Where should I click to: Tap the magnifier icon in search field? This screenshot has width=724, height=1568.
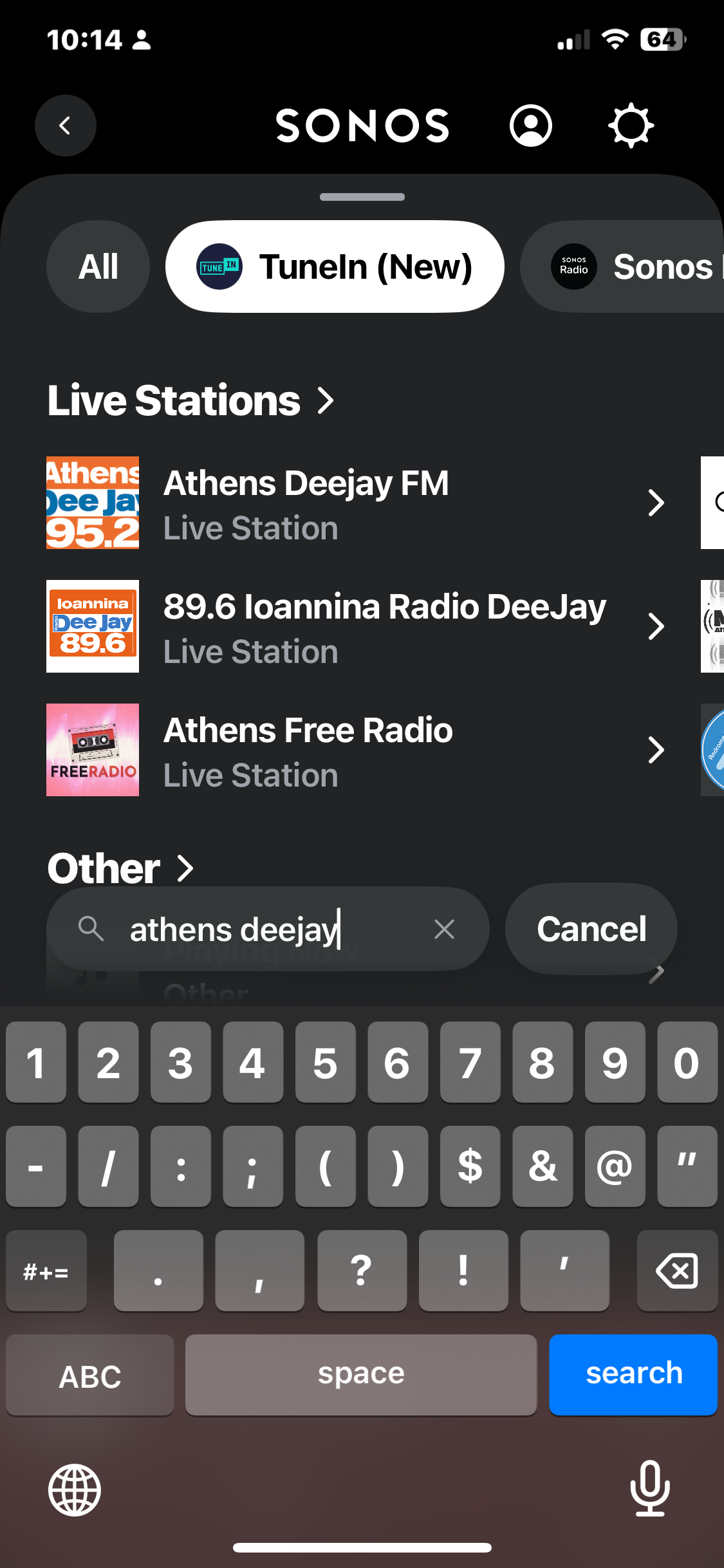[91, 929]
